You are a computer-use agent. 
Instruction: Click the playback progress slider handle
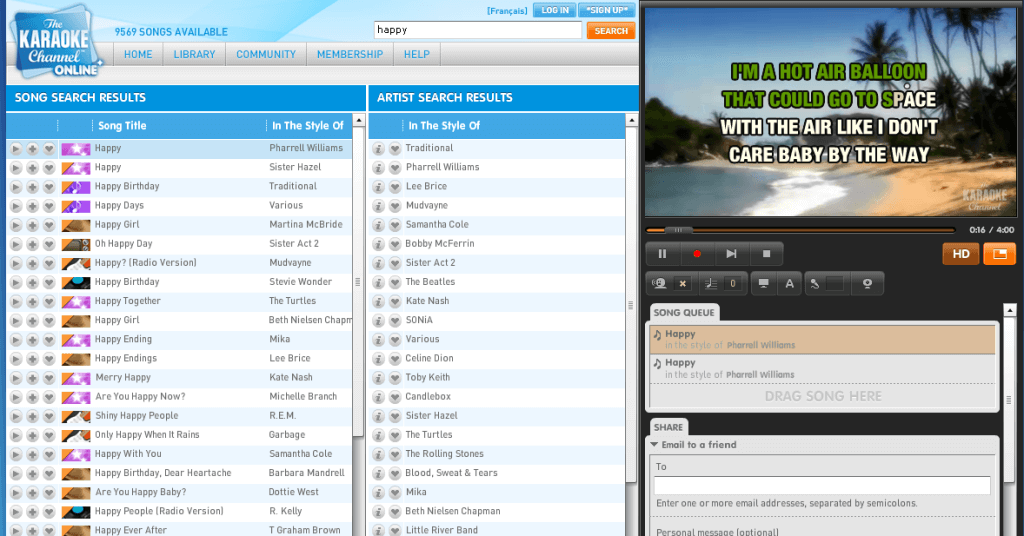679,230
